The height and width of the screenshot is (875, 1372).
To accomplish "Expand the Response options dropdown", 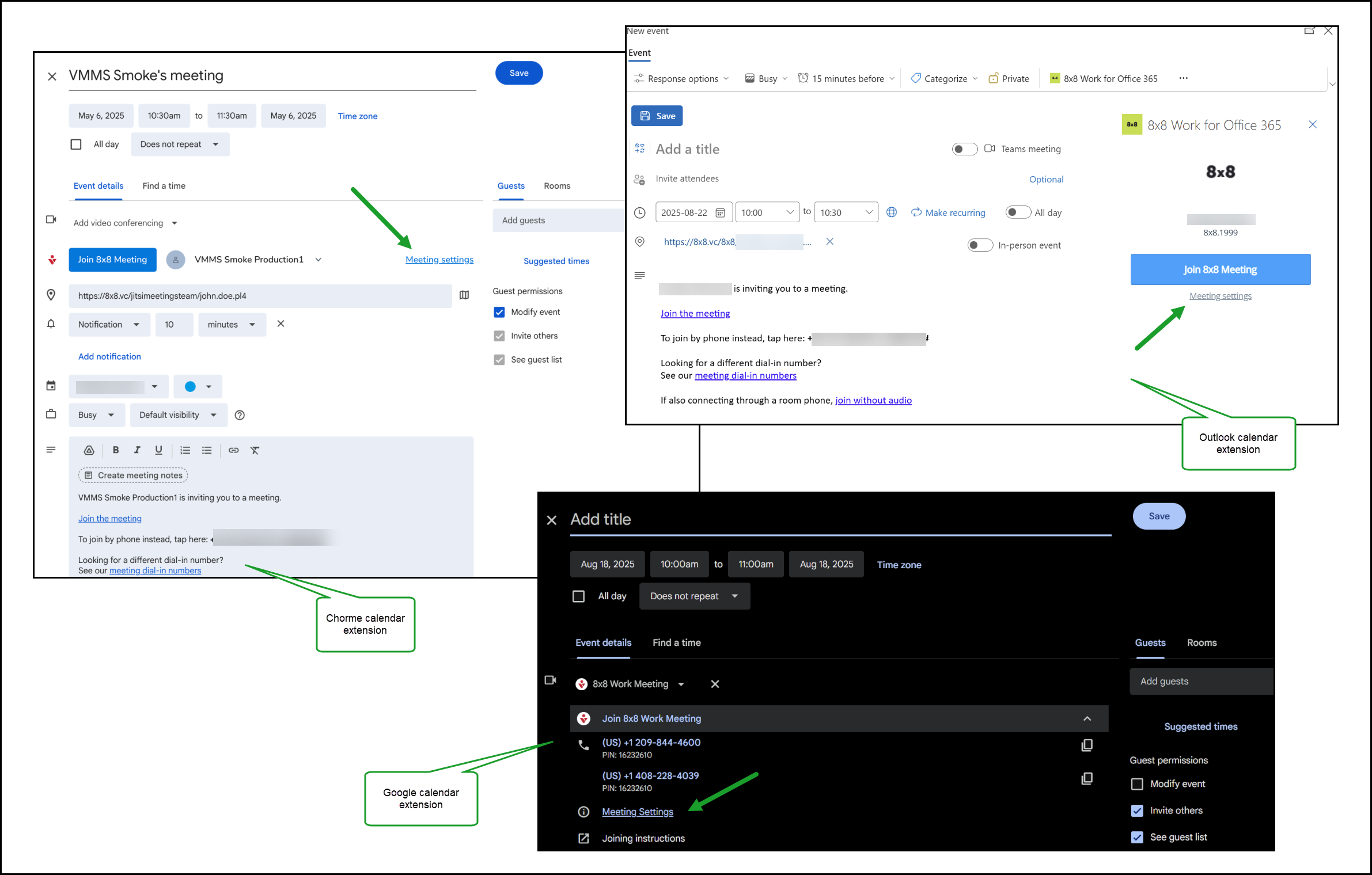I will [681, 78].
